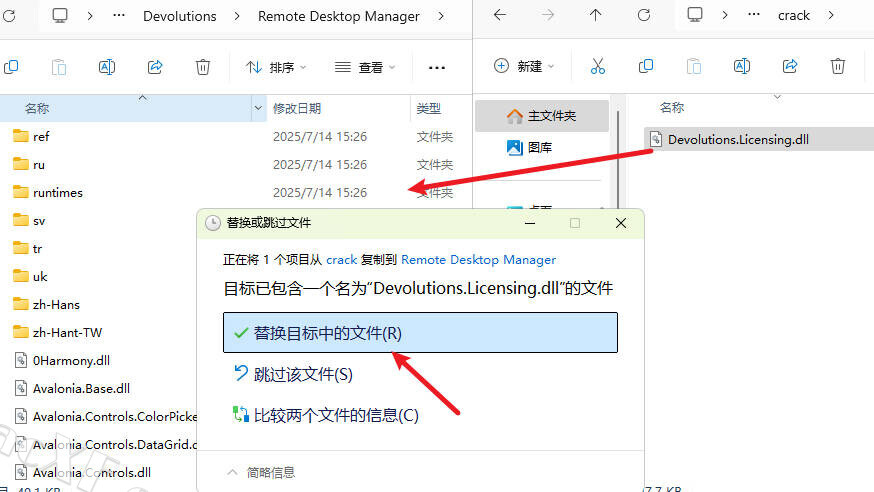Viewport: 874px width, 492px height.
Task: Click the Devolutions breadcrumb
Action: (x=179, y=16)
